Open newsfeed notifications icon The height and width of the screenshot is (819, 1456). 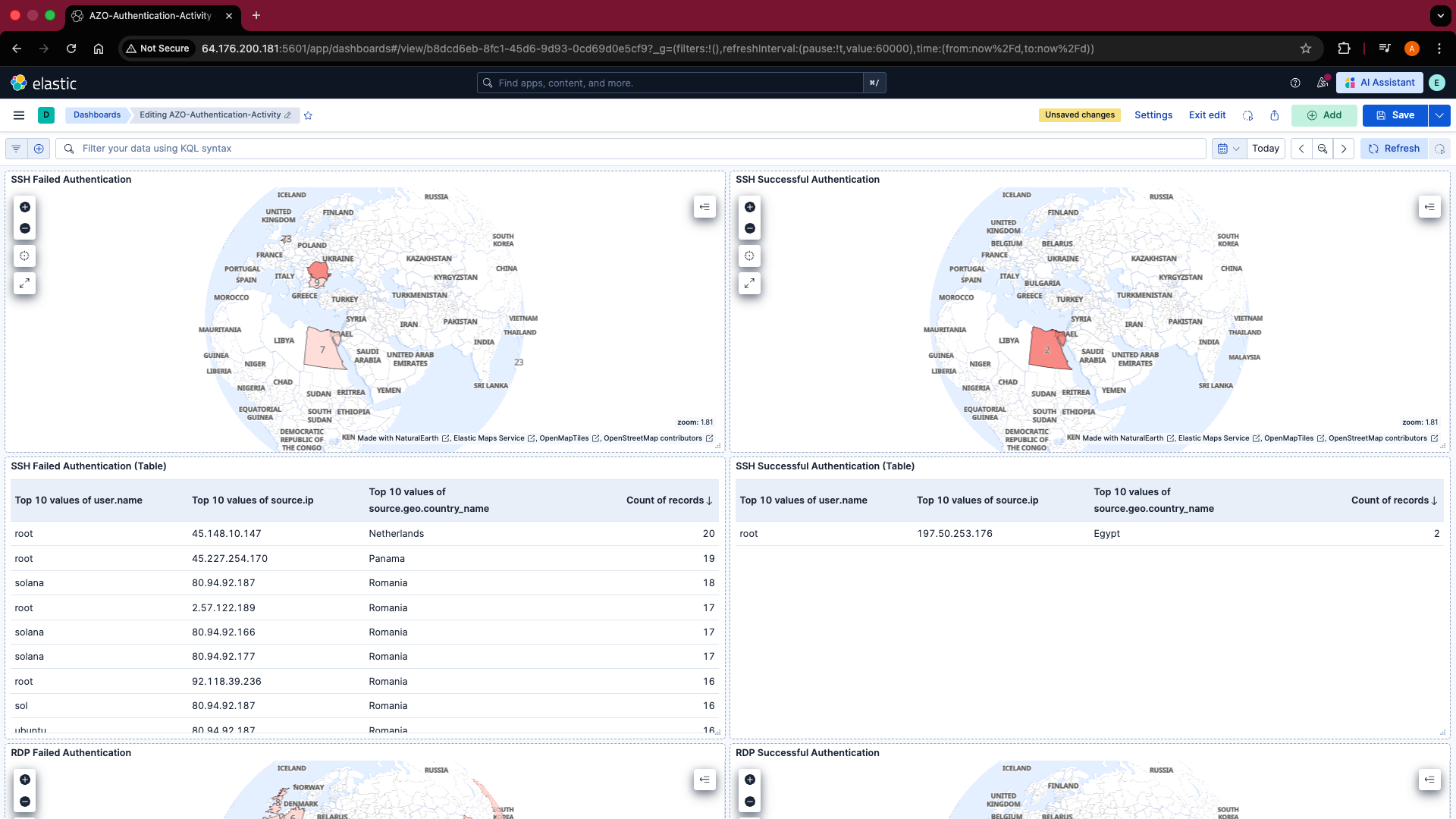click(x=1323, y=83)
